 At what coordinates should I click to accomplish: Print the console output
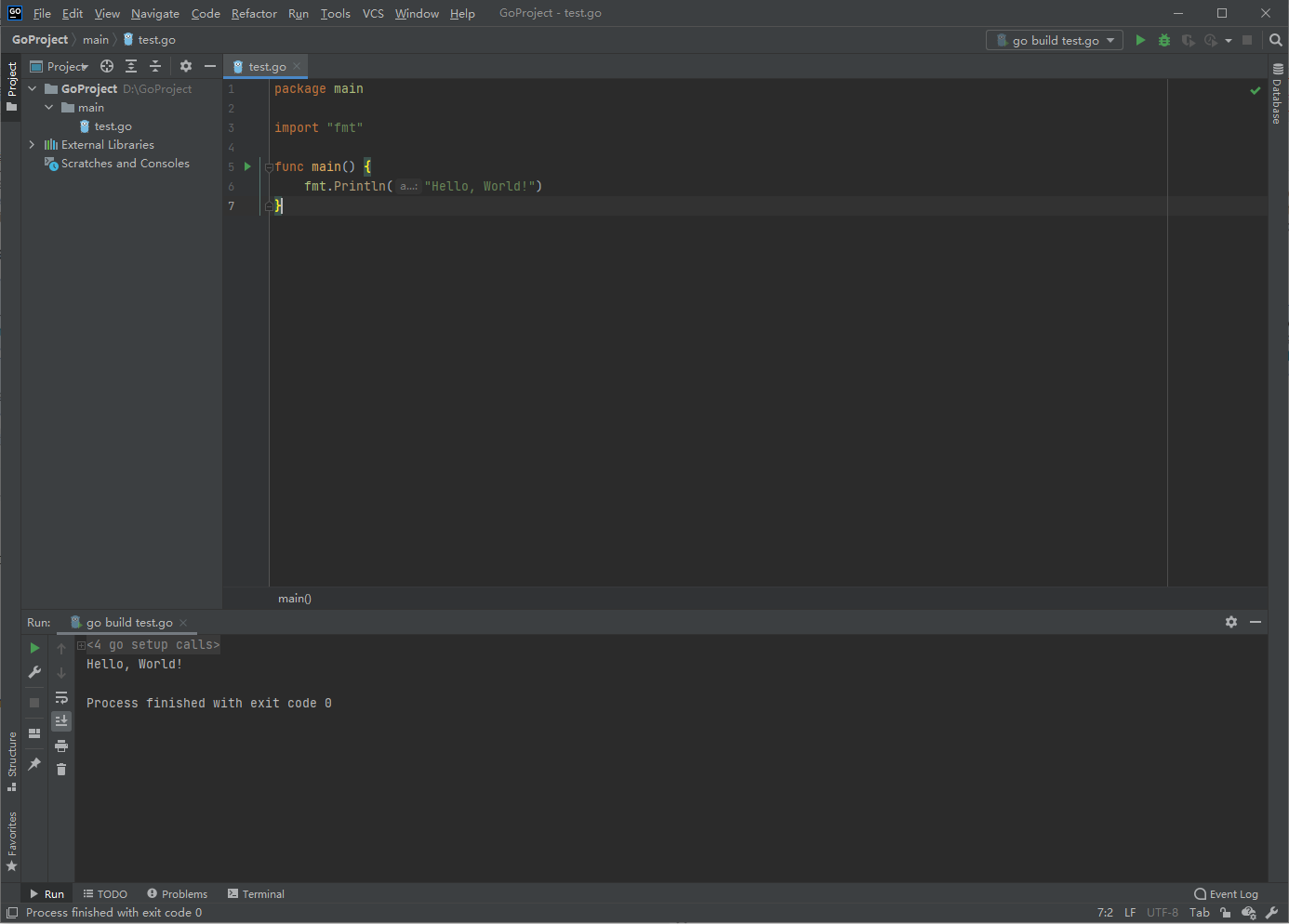point(61,746)
